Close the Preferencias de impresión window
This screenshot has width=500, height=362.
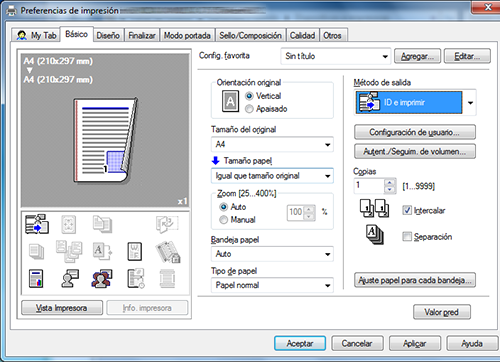click(488, 7)
